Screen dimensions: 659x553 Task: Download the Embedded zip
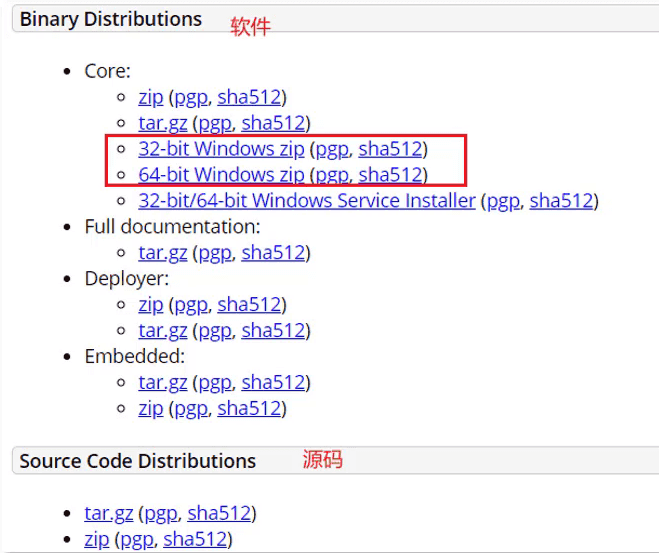click(150, 409)
